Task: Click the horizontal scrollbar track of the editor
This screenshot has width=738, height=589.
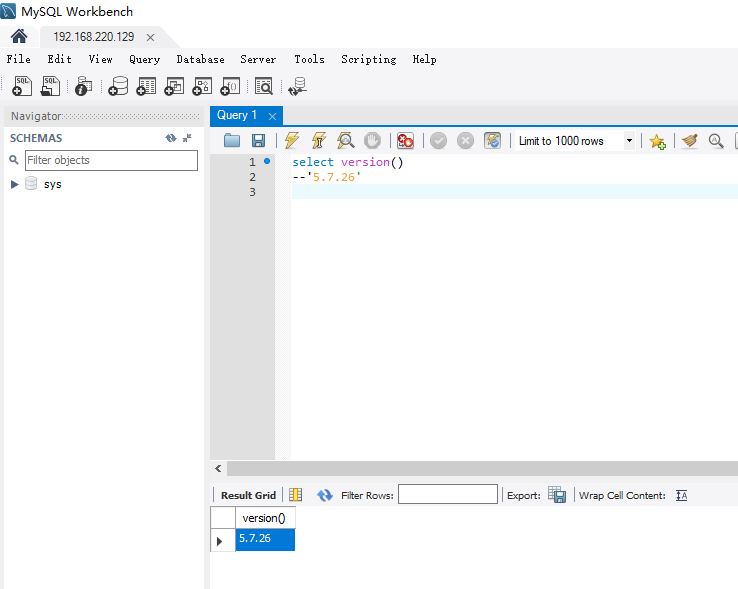Action: [482, 468]
